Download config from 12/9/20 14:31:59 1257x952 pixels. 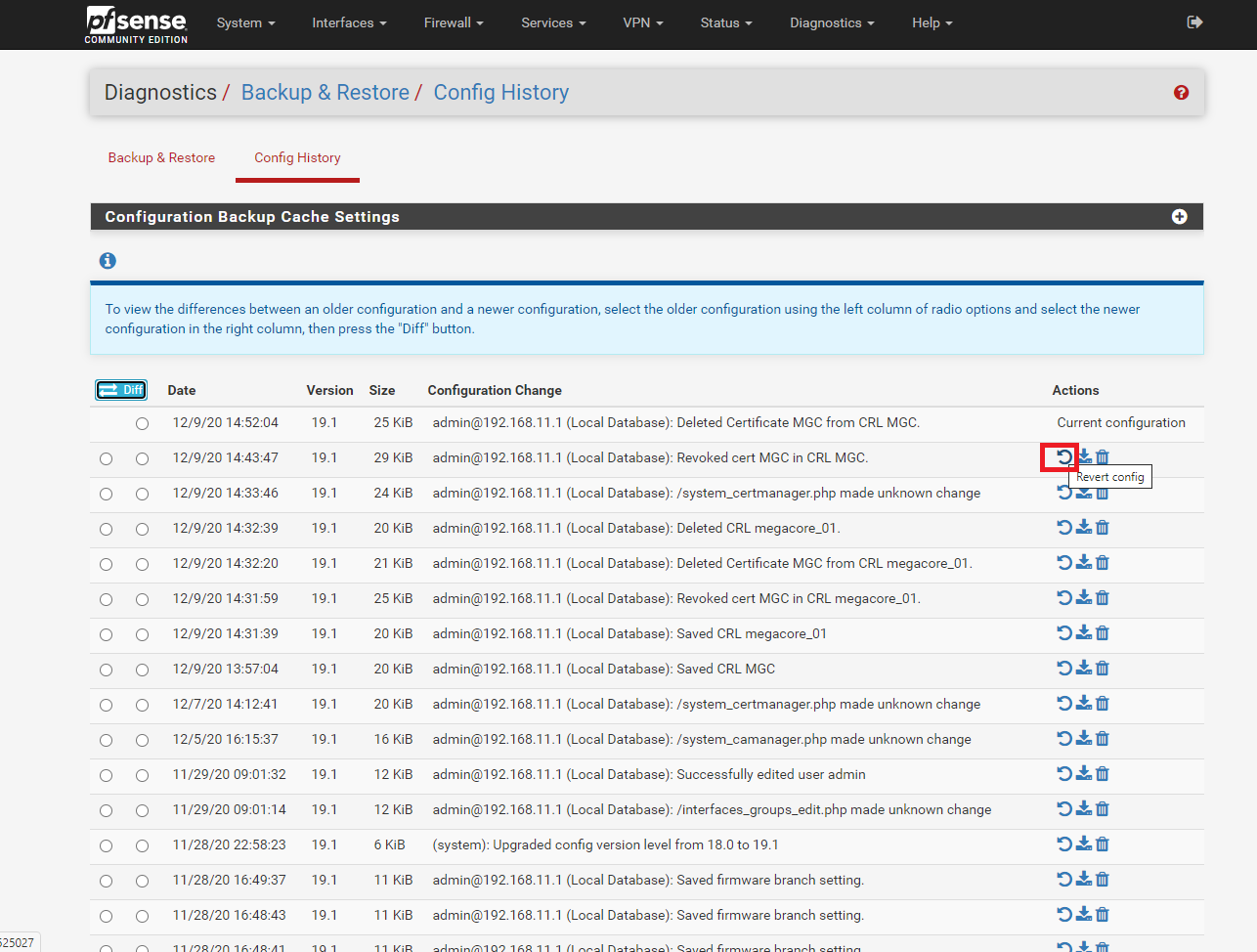click(x=1084, y=597)
